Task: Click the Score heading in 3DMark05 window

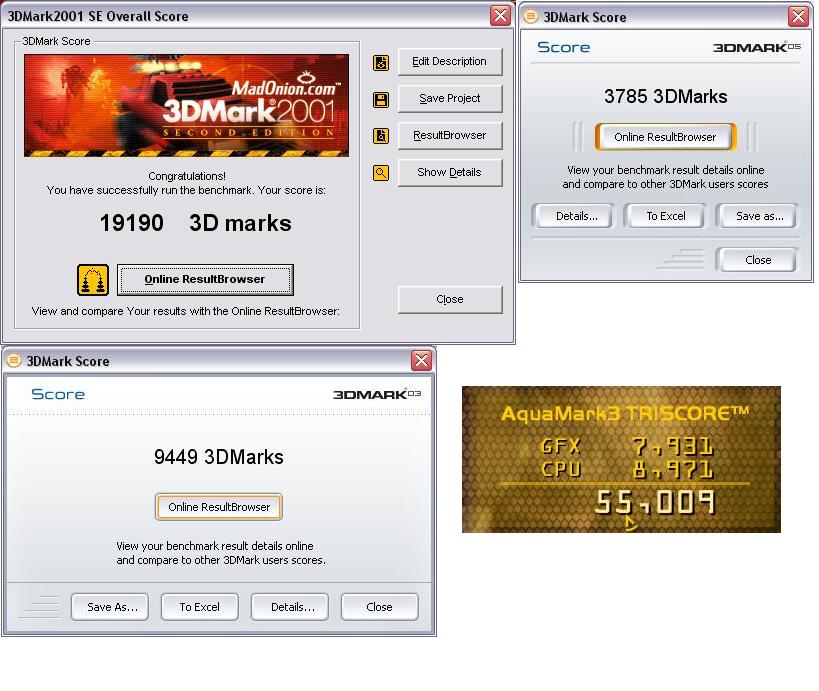Action: tap(564, 47)
